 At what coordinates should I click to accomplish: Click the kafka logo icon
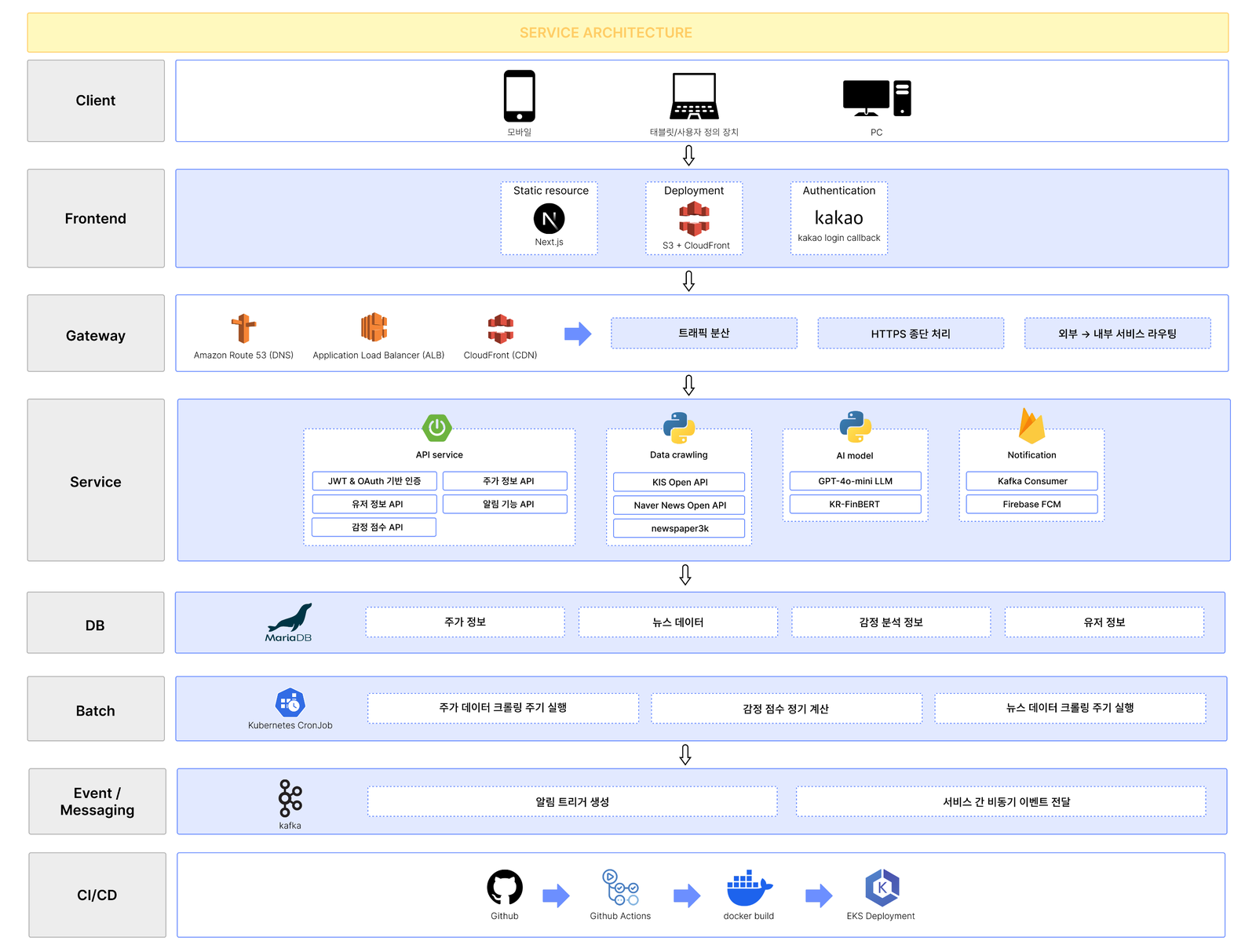click(x=290, y=799)
